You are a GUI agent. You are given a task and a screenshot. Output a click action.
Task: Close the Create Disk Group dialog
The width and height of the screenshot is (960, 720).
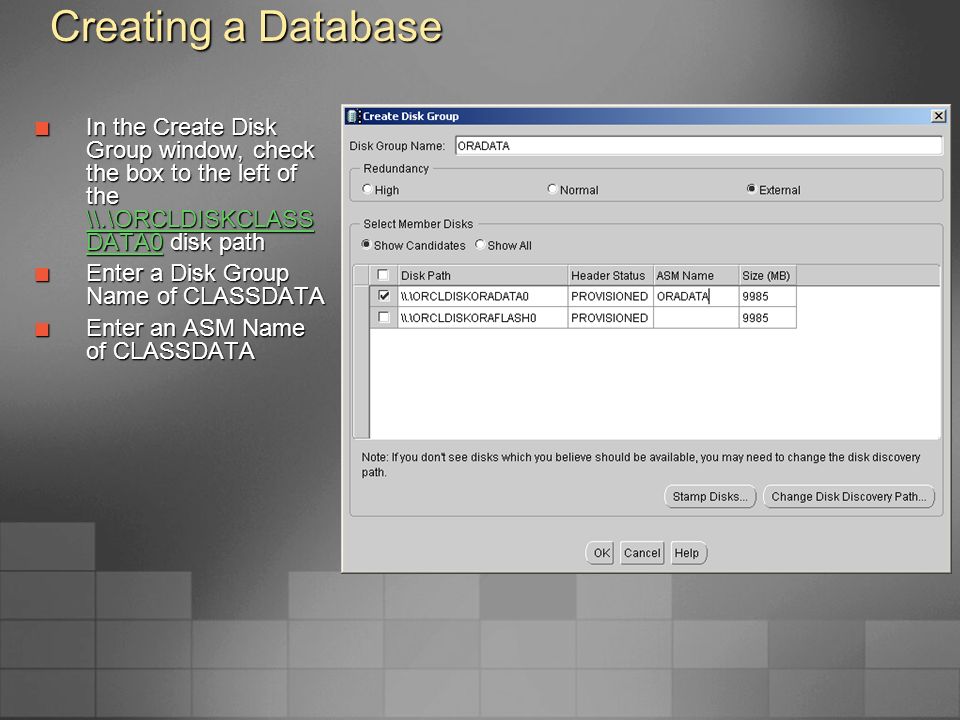point(938,116)
